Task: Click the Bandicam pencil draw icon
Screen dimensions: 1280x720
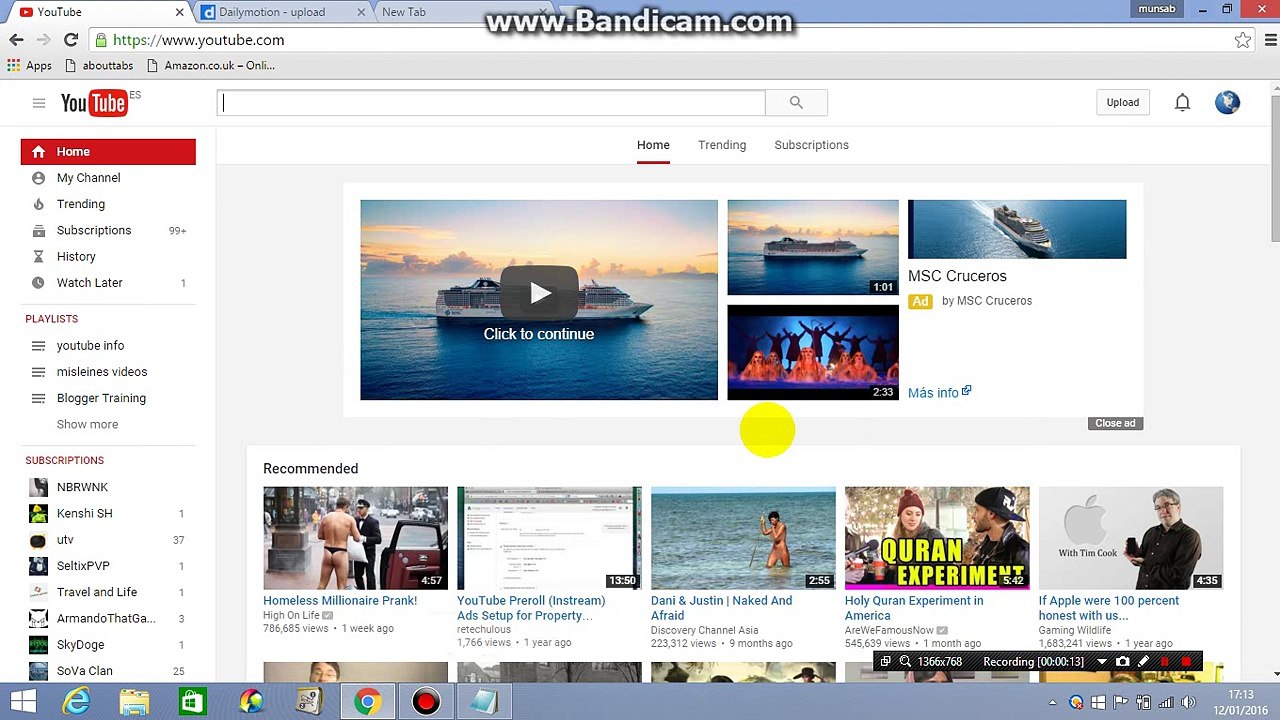Action: 1143,662
